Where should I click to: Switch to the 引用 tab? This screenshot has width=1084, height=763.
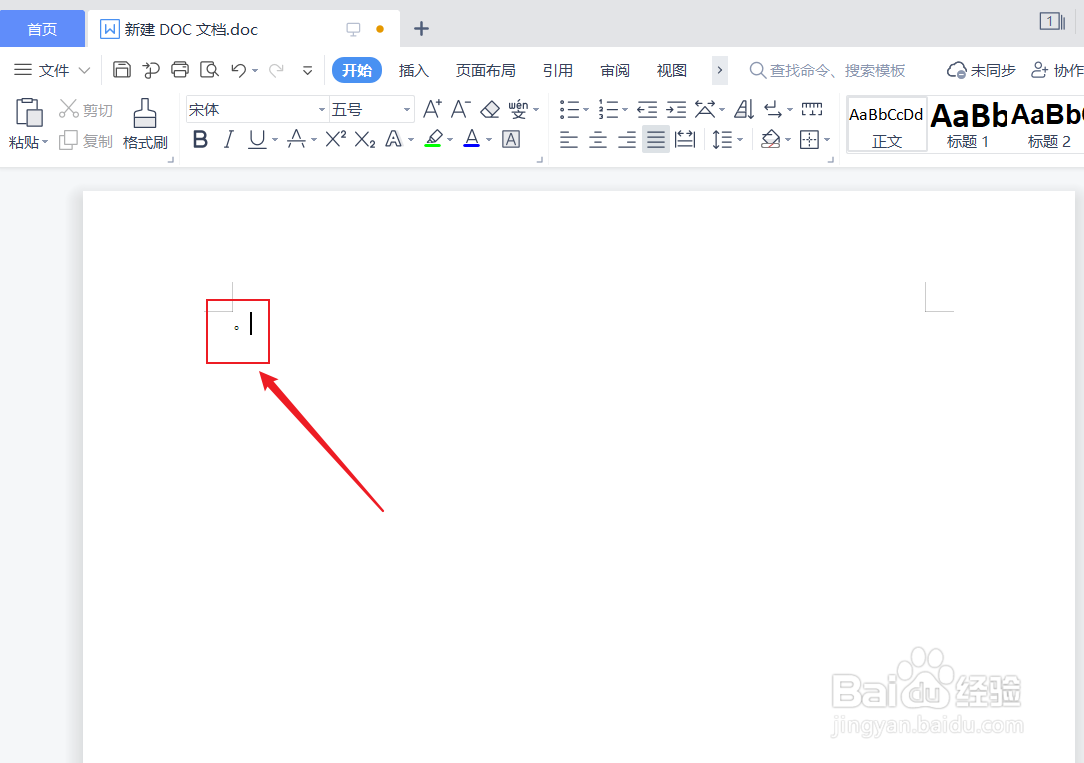[x=558, y=70]
